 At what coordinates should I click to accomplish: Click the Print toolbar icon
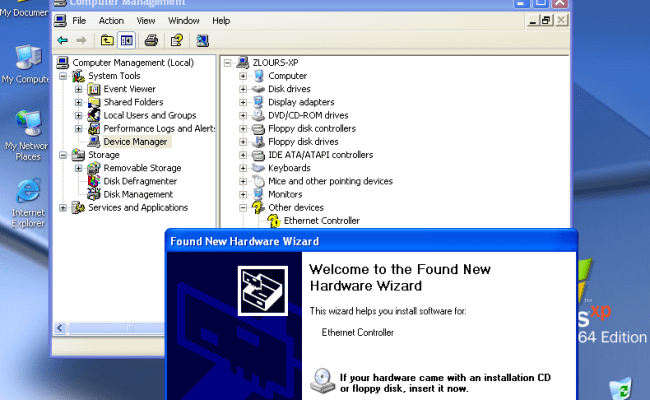tap(151, 40)
